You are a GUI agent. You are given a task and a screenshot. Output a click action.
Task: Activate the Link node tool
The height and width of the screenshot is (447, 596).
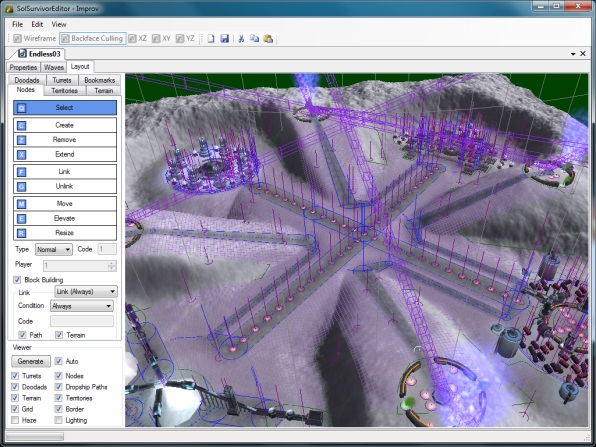coord(65,172)
